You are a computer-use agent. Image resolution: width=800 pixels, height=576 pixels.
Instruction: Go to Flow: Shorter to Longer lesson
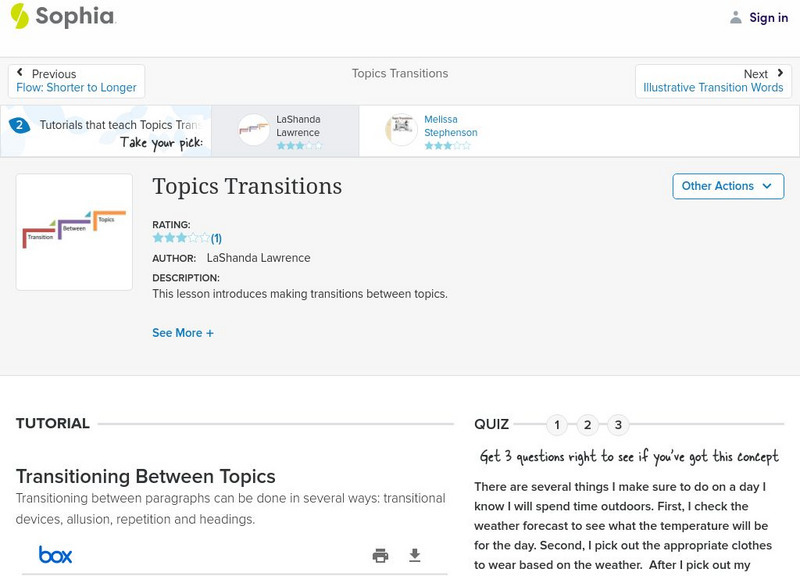(90, 88)
